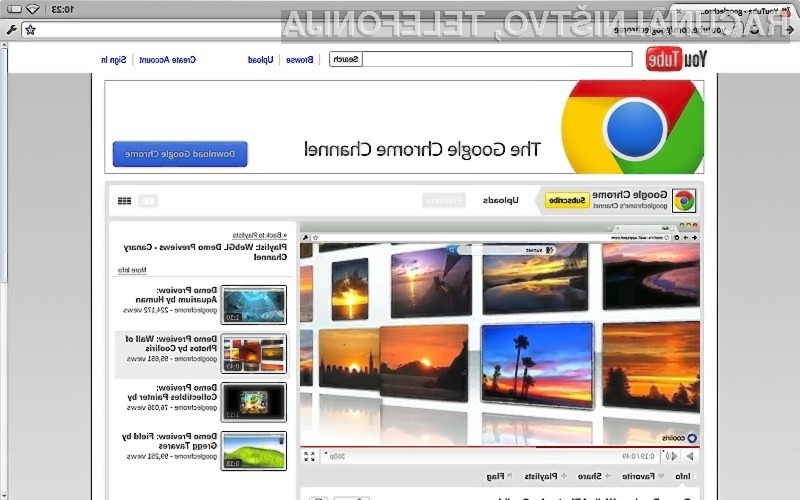
Task: Add to Playlists with the plus button
Action: (545, 477)
